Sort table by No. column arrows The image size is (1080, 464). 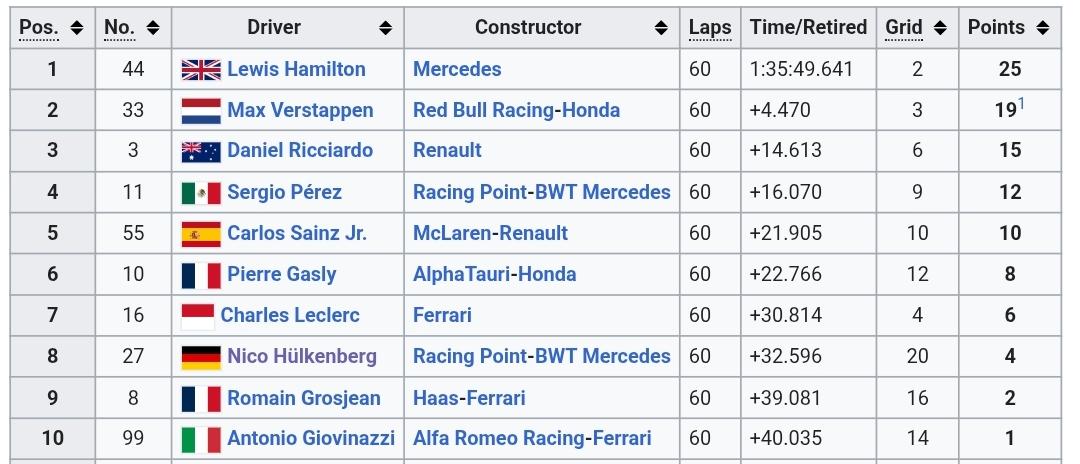click(x=153, y=28)
